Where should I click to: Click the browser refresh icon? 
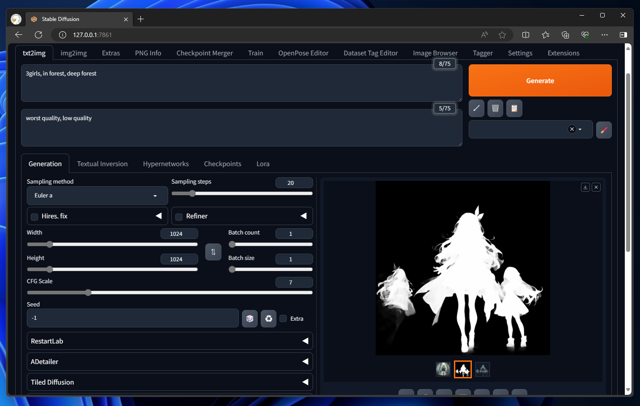(x=38, y=35)
